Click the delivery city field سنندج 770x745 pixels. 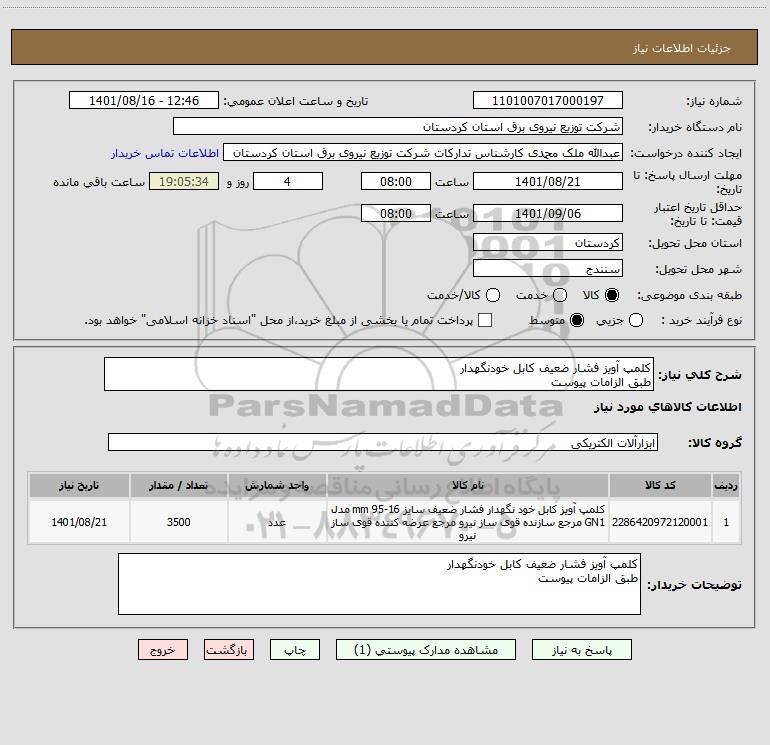(x=548, y=268)
